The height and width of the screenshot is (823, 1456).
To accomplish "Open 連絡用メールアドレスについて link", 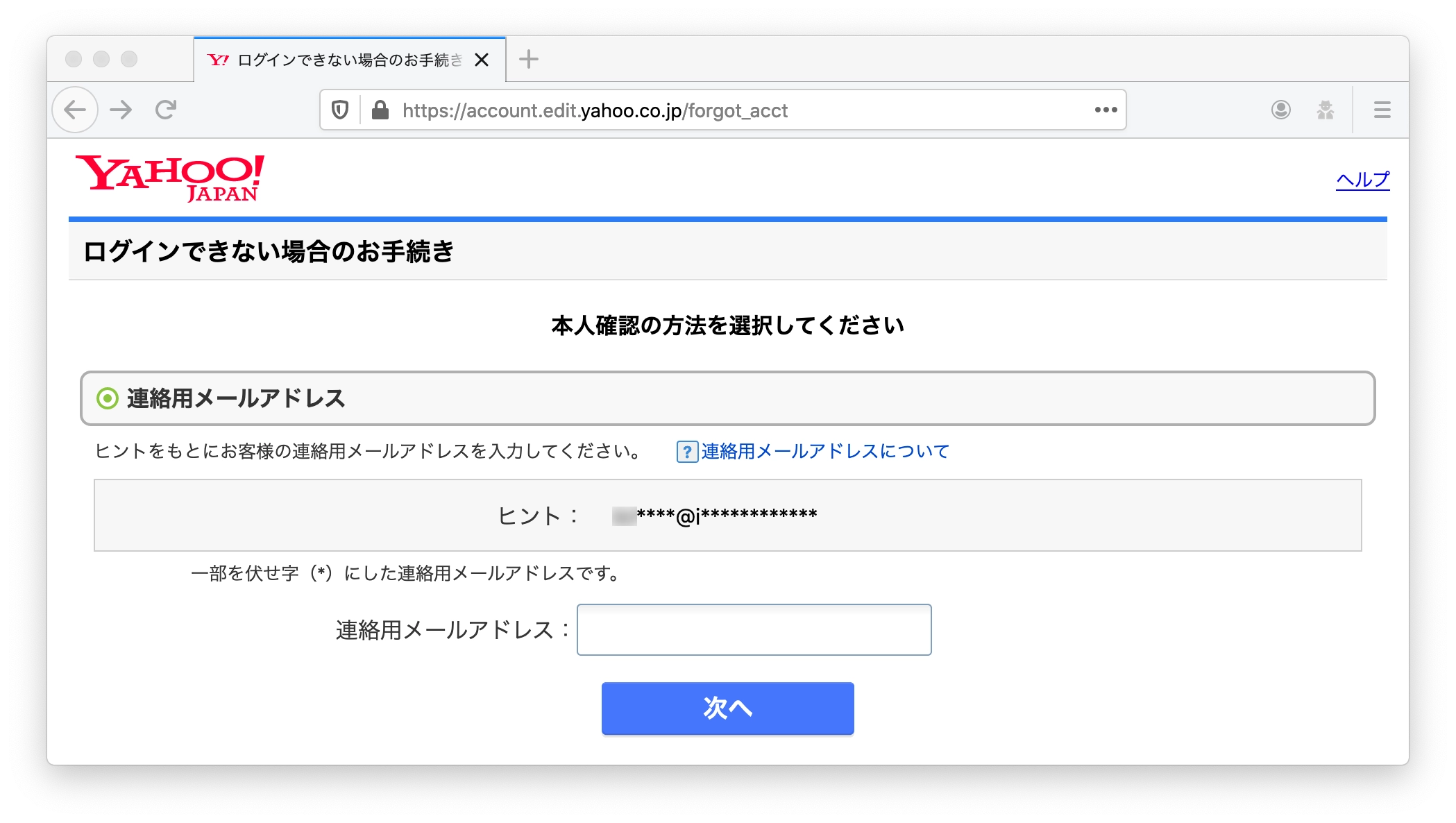I will tap(824, 452).
